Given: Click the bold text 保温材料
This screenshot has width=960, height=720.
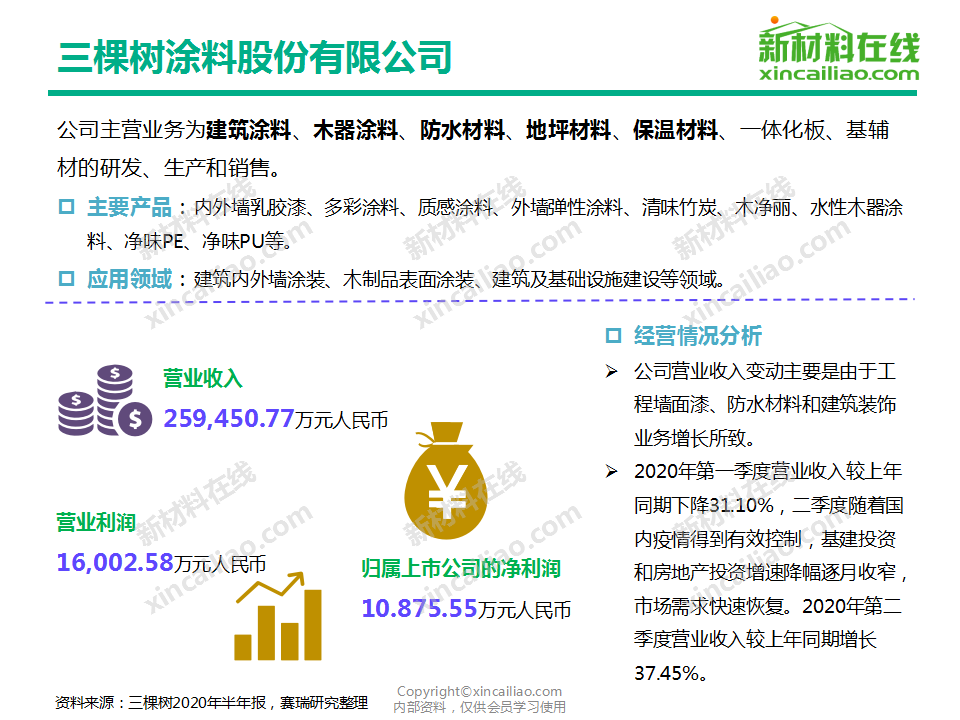Looking at the screenshot, I should [675, 130].
